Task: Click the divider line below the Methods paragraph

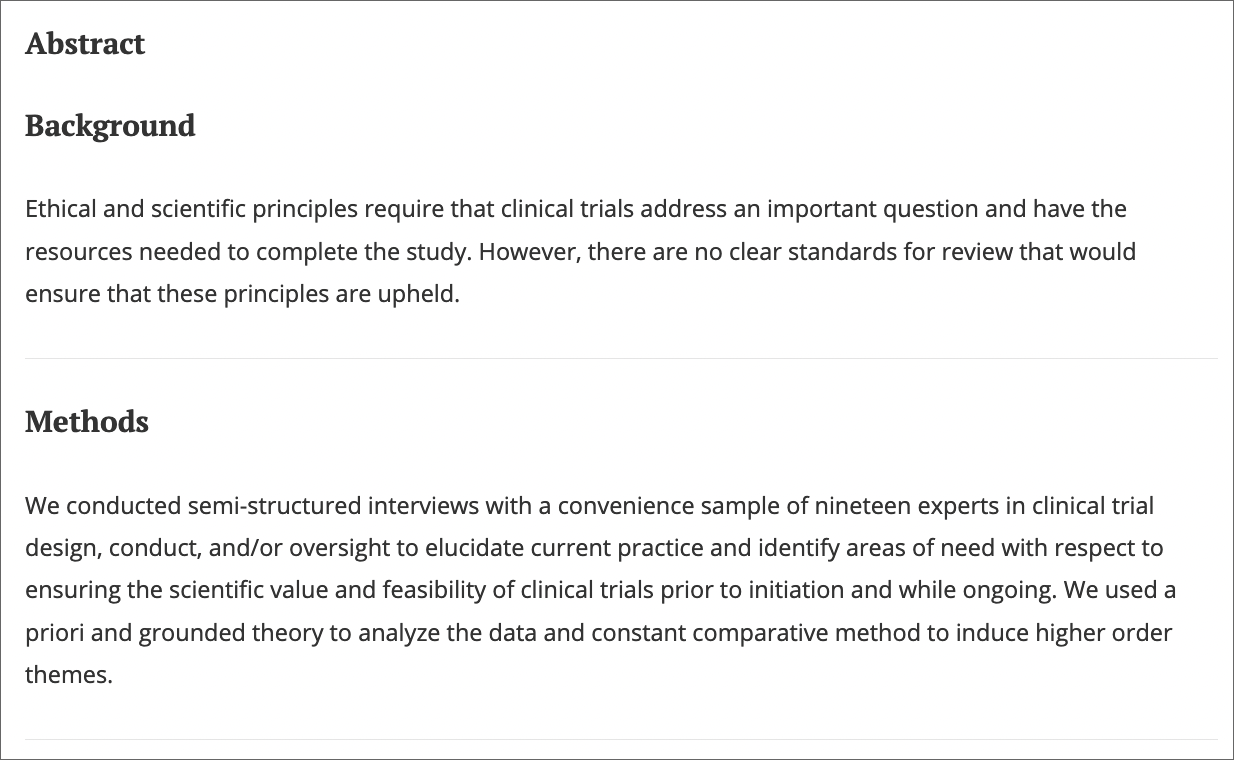Action: point(621,739)
